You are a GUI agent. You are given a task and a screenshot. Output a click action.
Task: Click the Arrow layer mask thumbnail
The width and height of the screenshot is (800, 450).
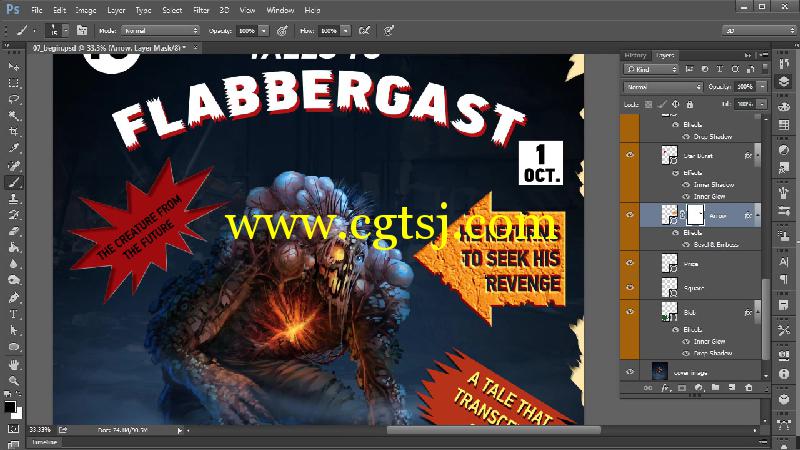click(695, 215)
